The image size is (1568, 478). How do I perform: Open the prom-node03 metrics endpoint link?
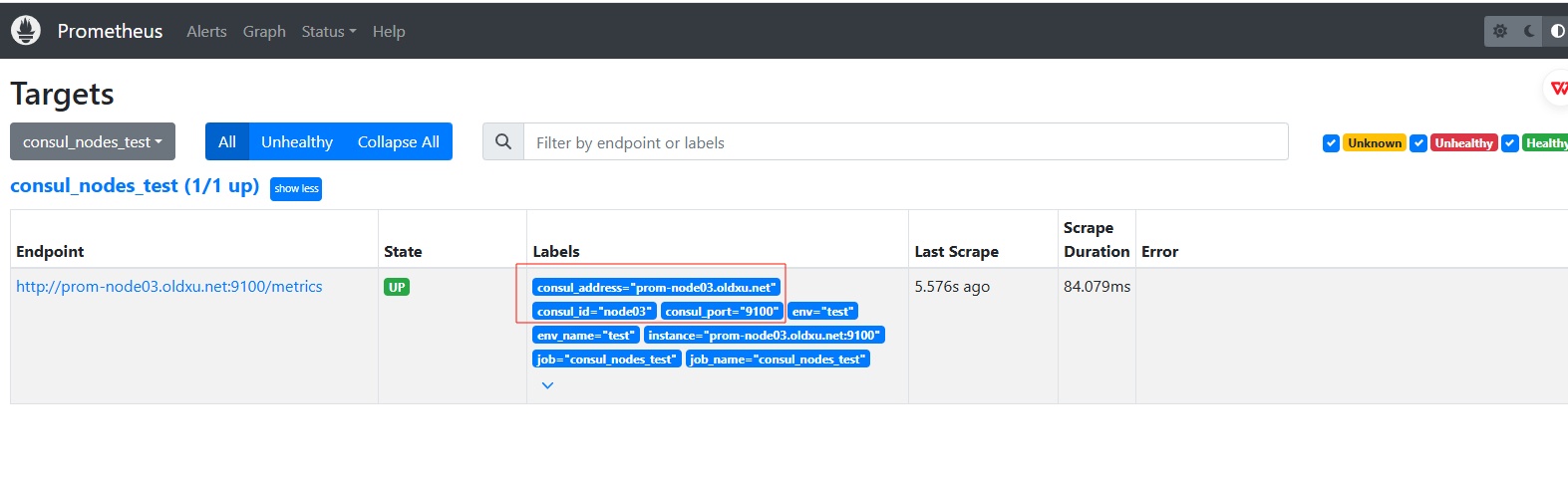pos(169,287)
